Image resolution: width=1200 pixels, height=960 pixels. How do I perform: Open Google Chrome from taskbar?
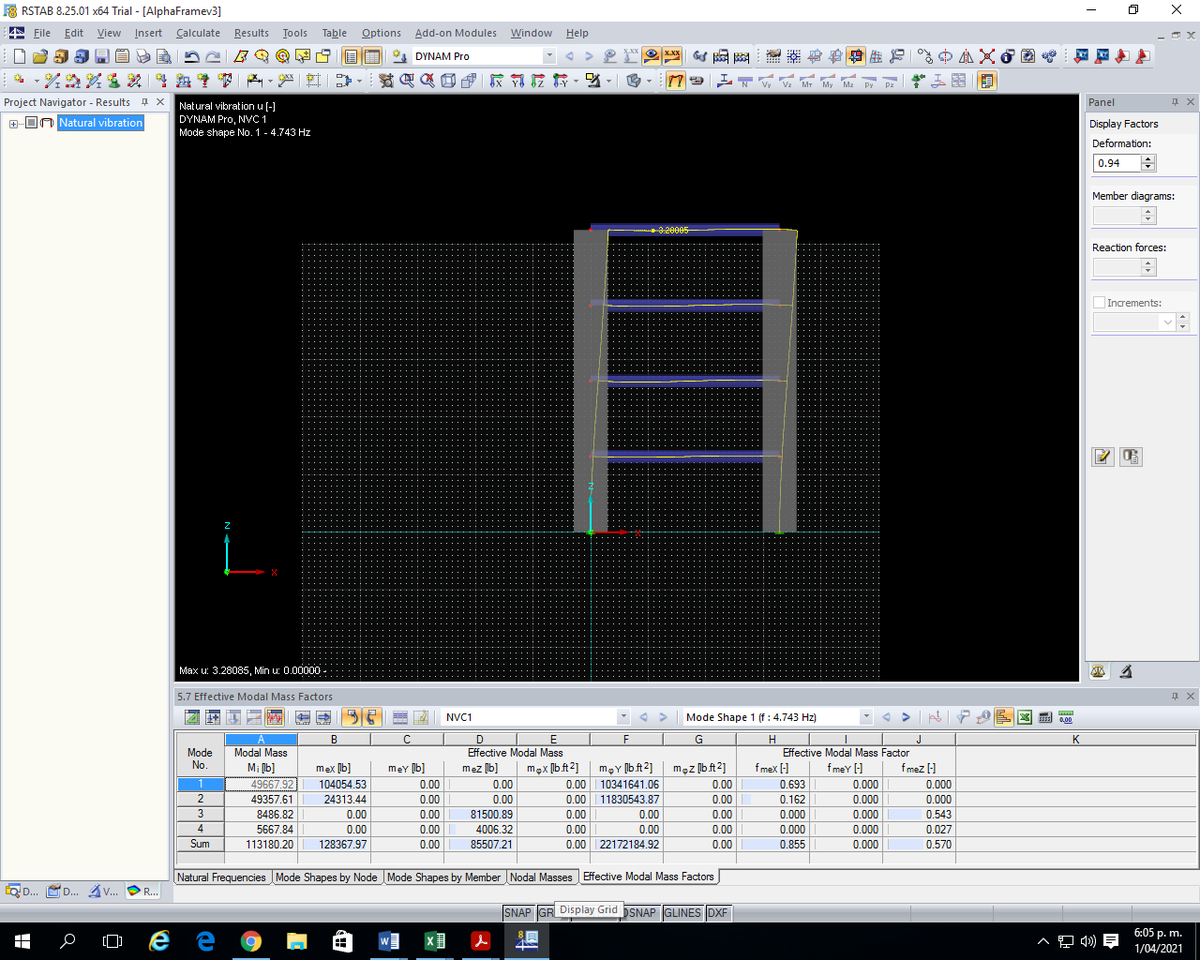(x=251, y=942)
